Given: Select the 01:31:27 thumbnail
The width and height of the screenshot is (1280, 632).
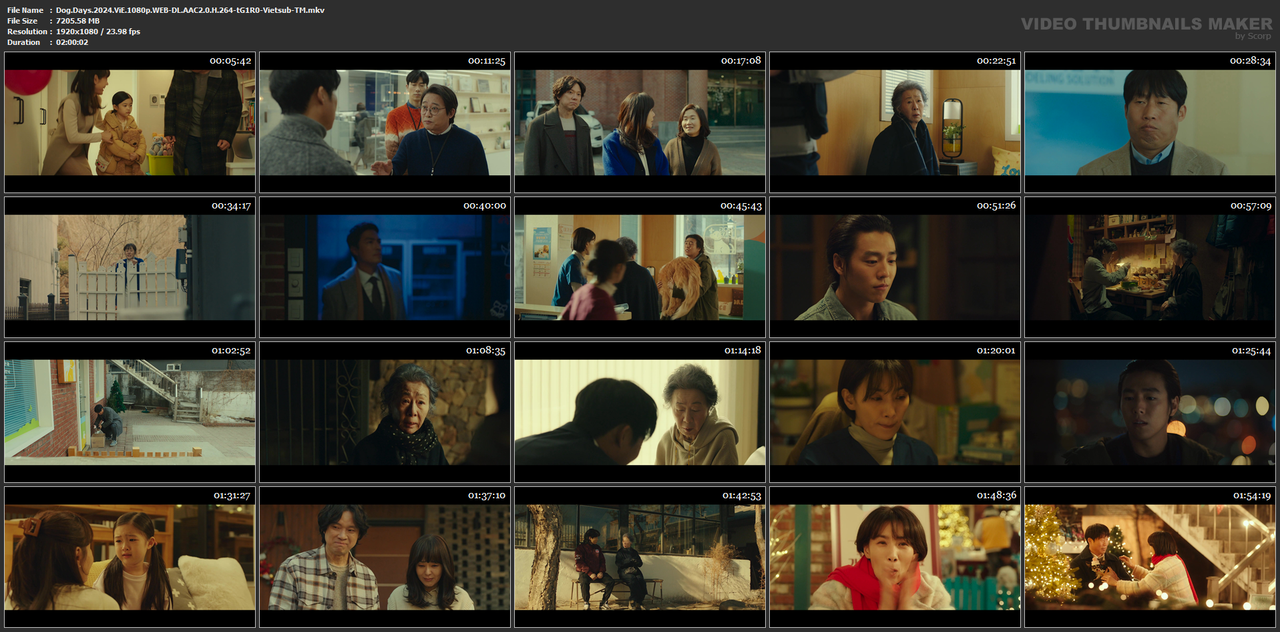Looking at the screenshot, I should (x=130, y=557).
